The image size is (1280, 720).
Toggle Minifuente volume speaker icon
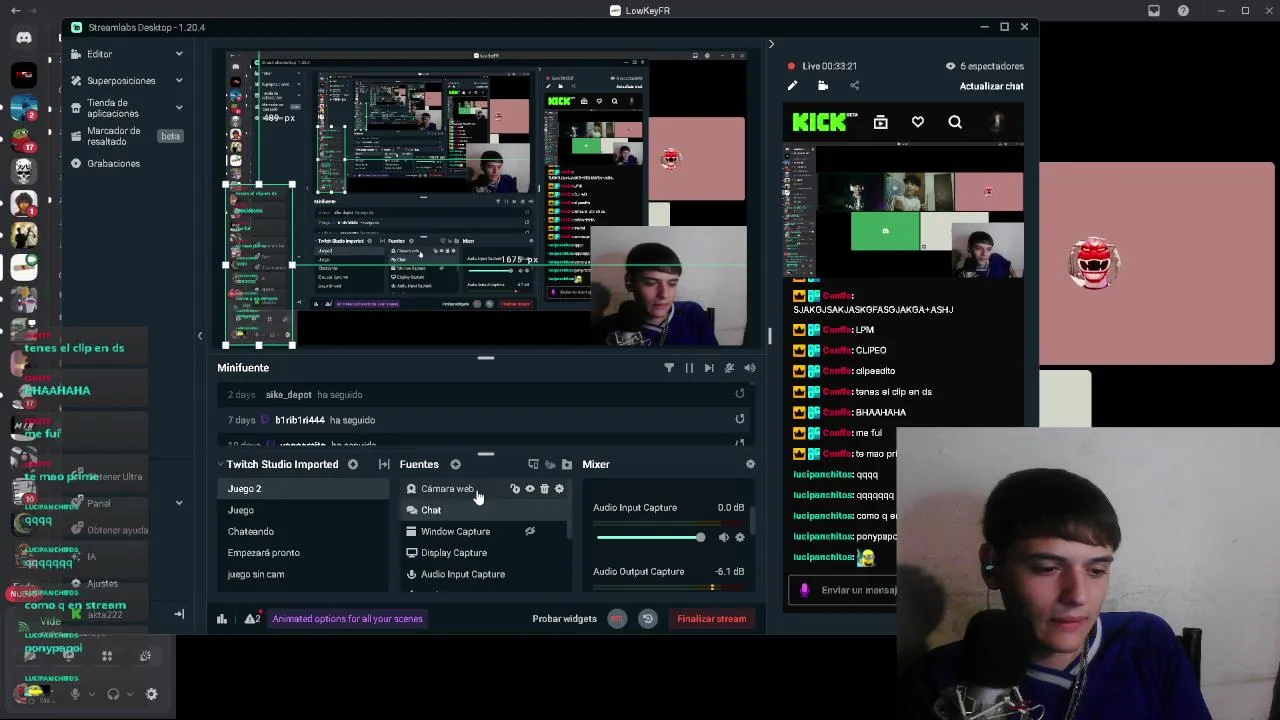pyautogui.click(x=749, y=368)
